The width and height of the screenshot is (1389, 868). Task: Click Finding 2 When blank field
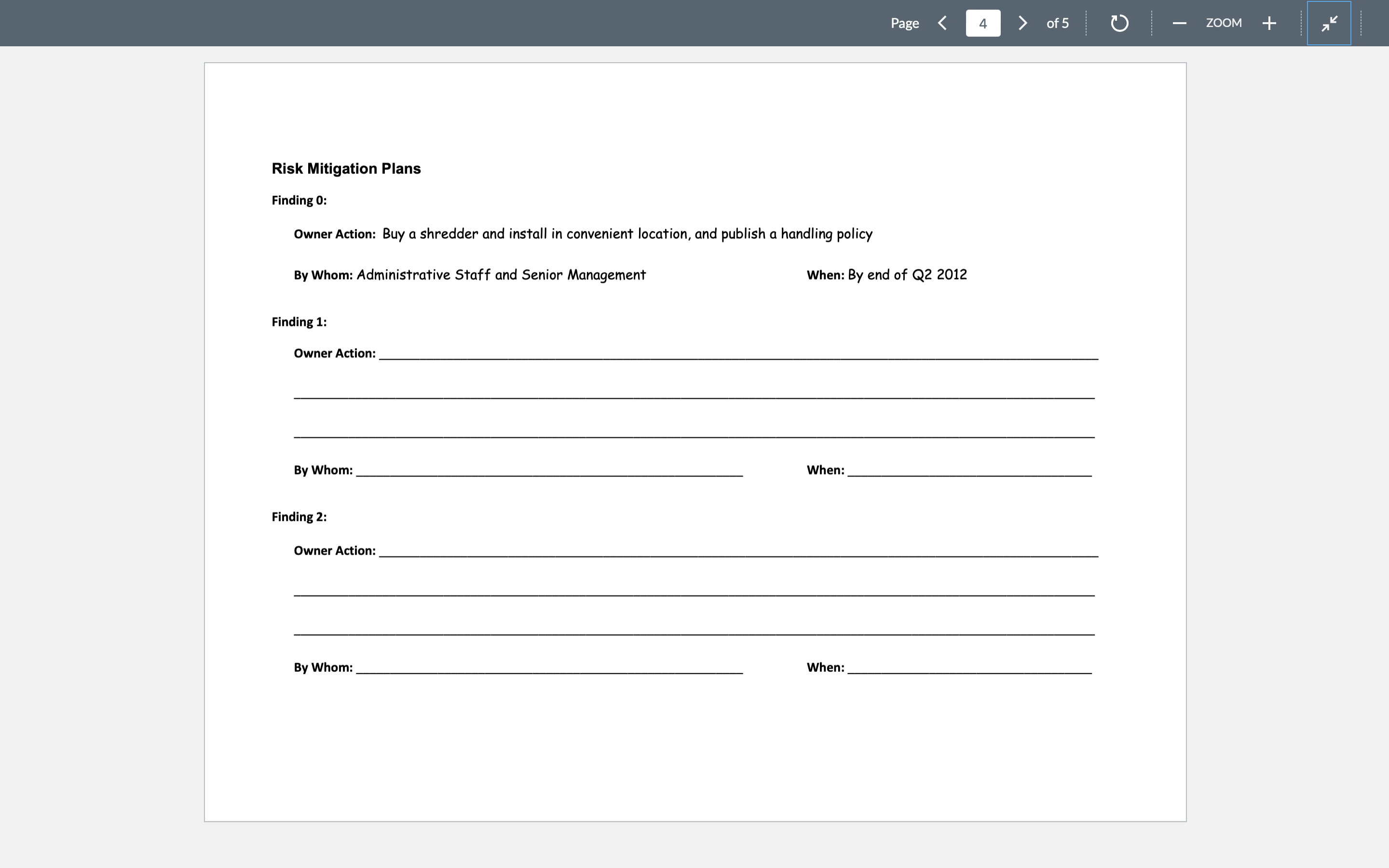969,667
